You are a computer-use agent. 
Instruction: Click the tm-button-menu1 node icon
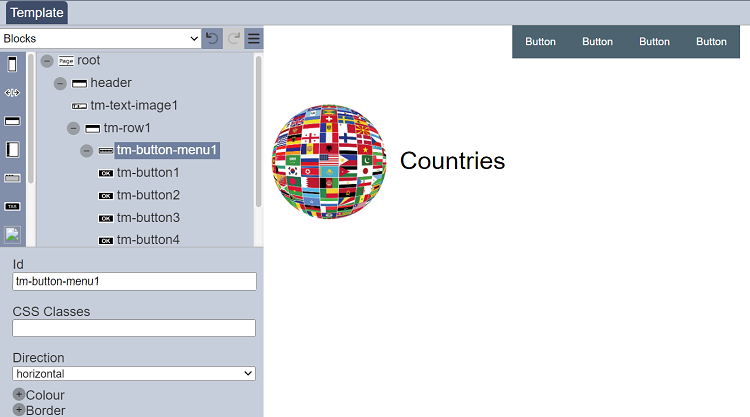(x=106, y=151)
